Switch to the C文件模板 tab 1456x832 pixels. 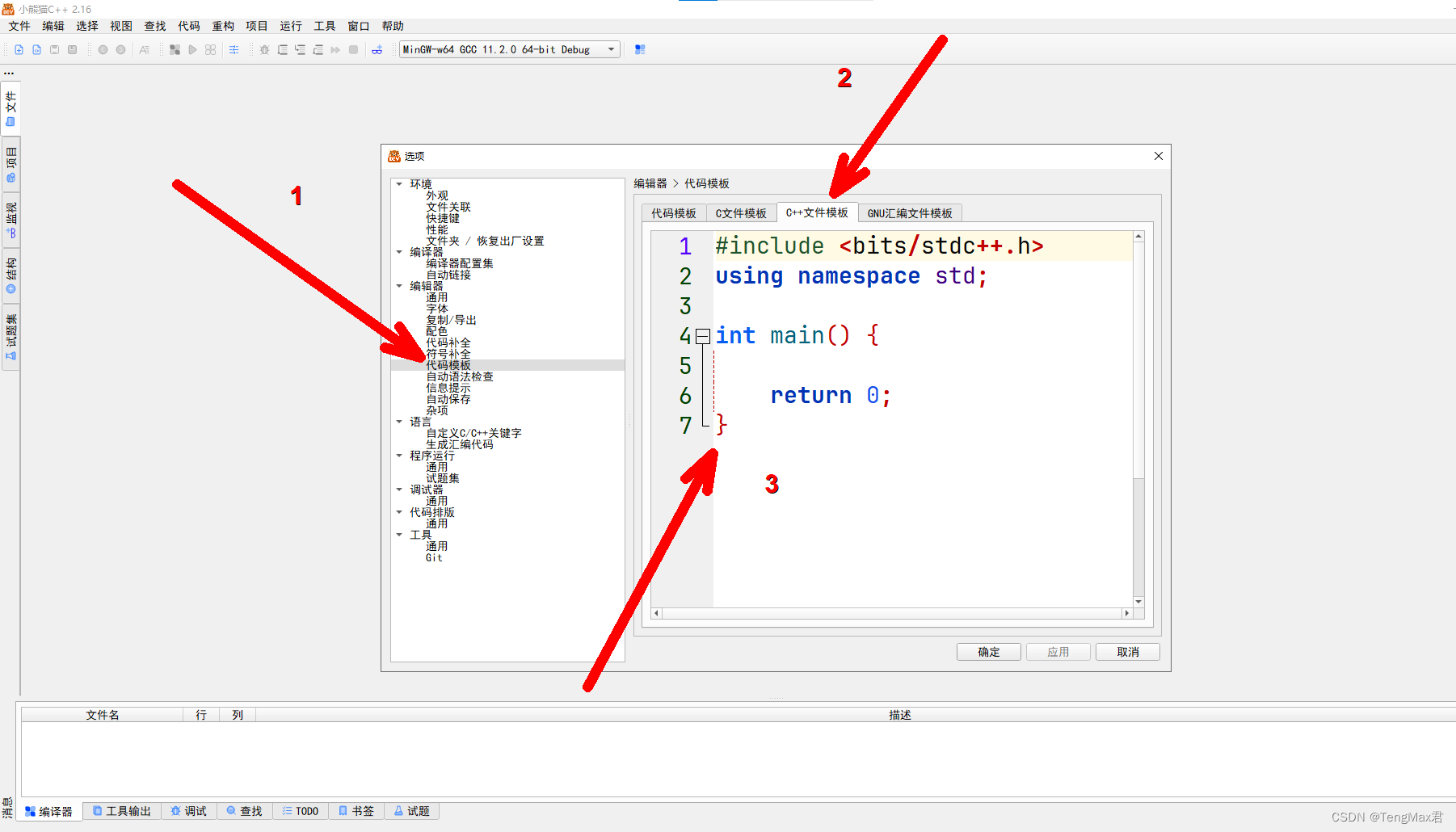pos(741,213)
